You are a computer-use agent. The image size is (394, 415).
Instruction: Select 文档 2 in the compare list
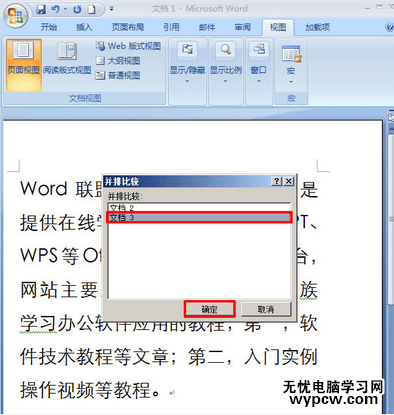(199, 208)
